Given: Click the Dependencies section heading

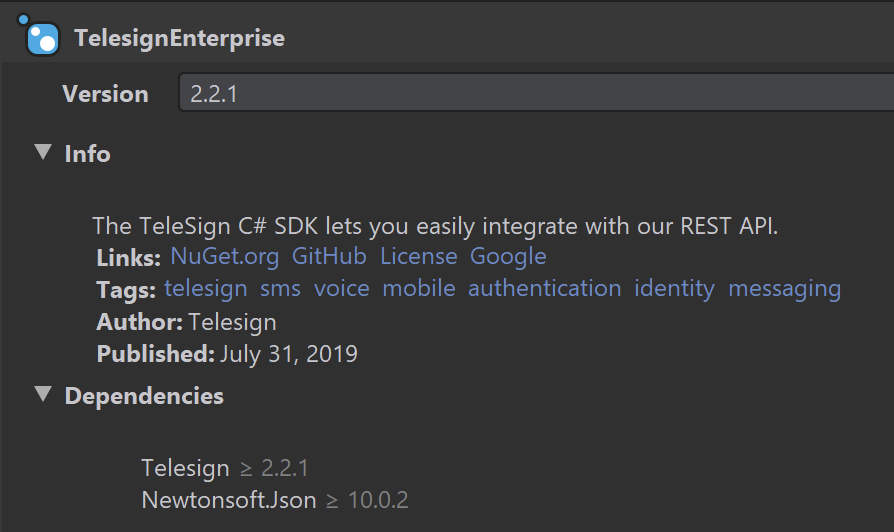Looking at the screenshot, I should tap(144, 396).
